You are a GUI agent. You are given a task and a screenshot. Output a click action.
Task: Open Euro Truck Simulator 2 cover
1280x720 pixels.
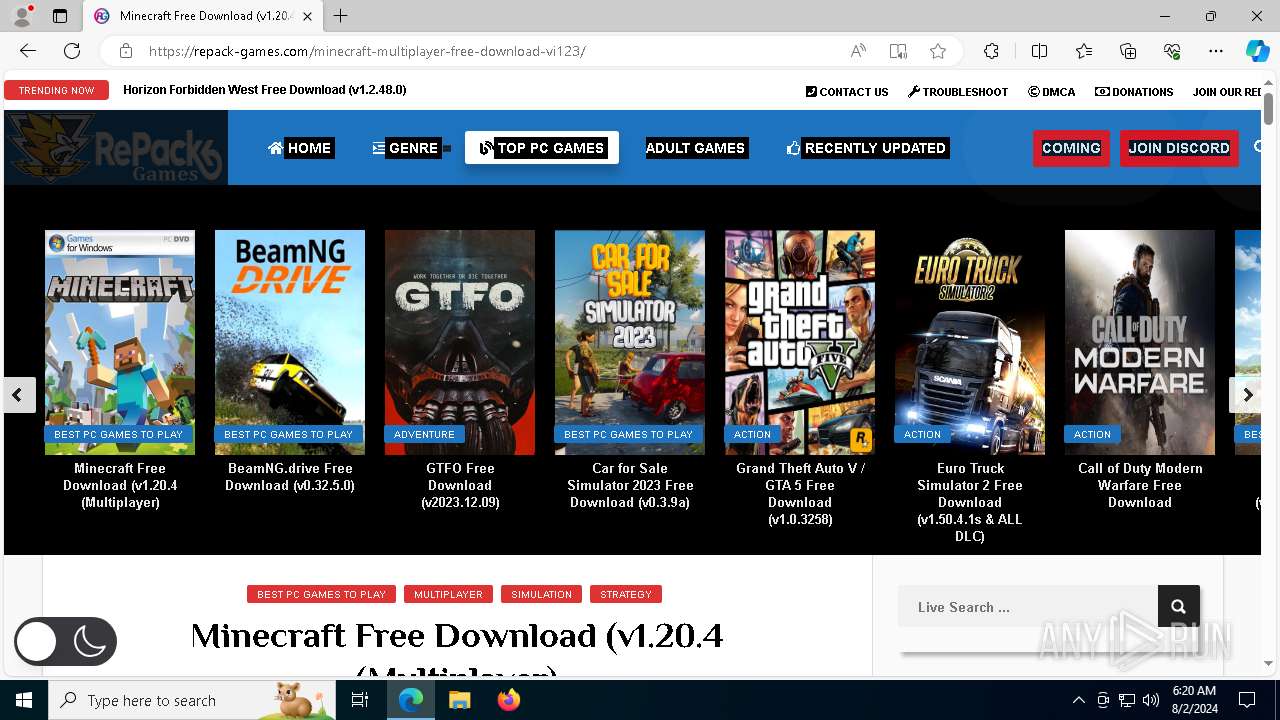point(970,342)
